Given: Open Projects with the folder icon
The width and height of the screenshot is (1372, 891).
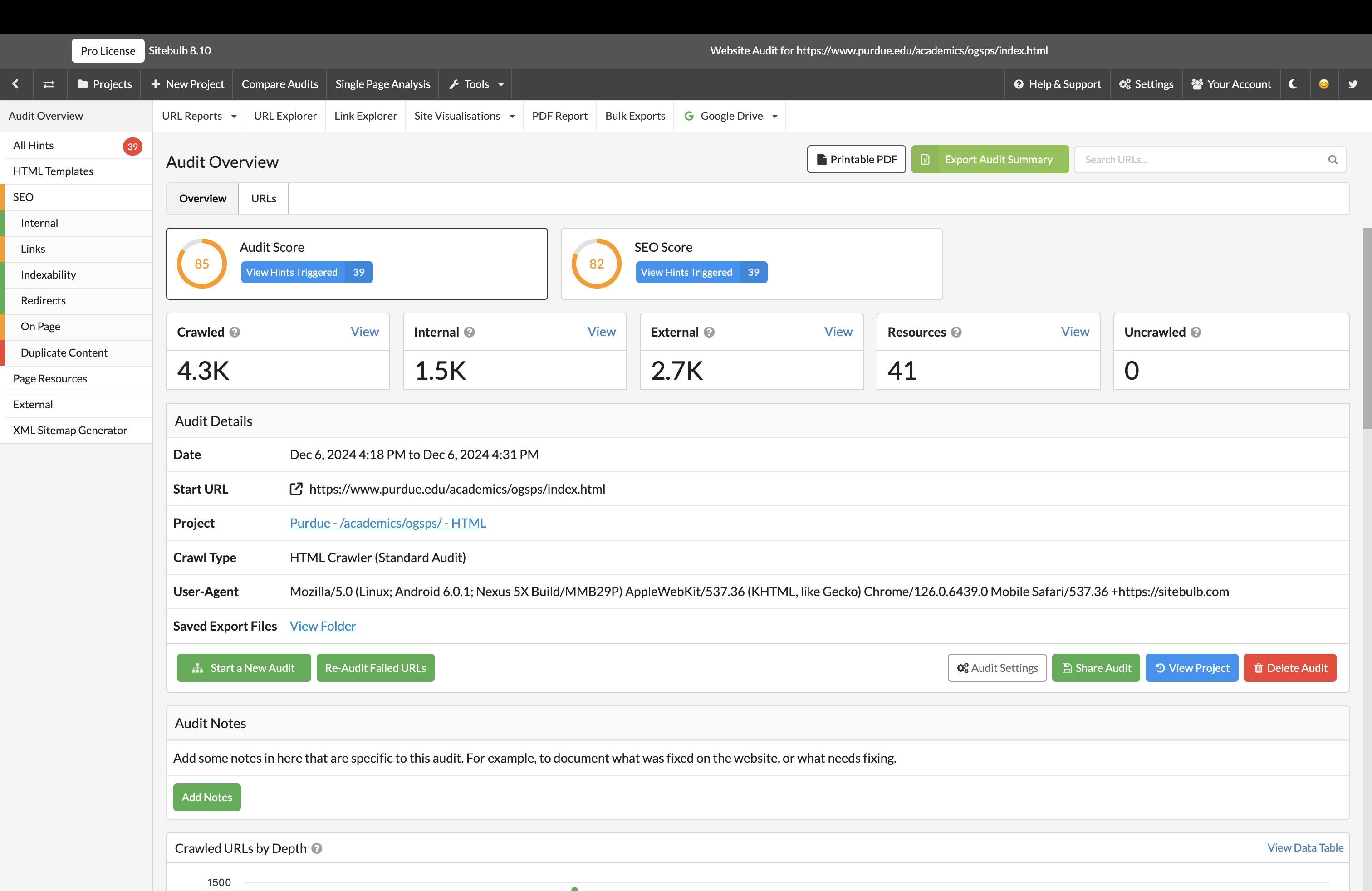Looking at the screenshot, I should coord(104,84).
